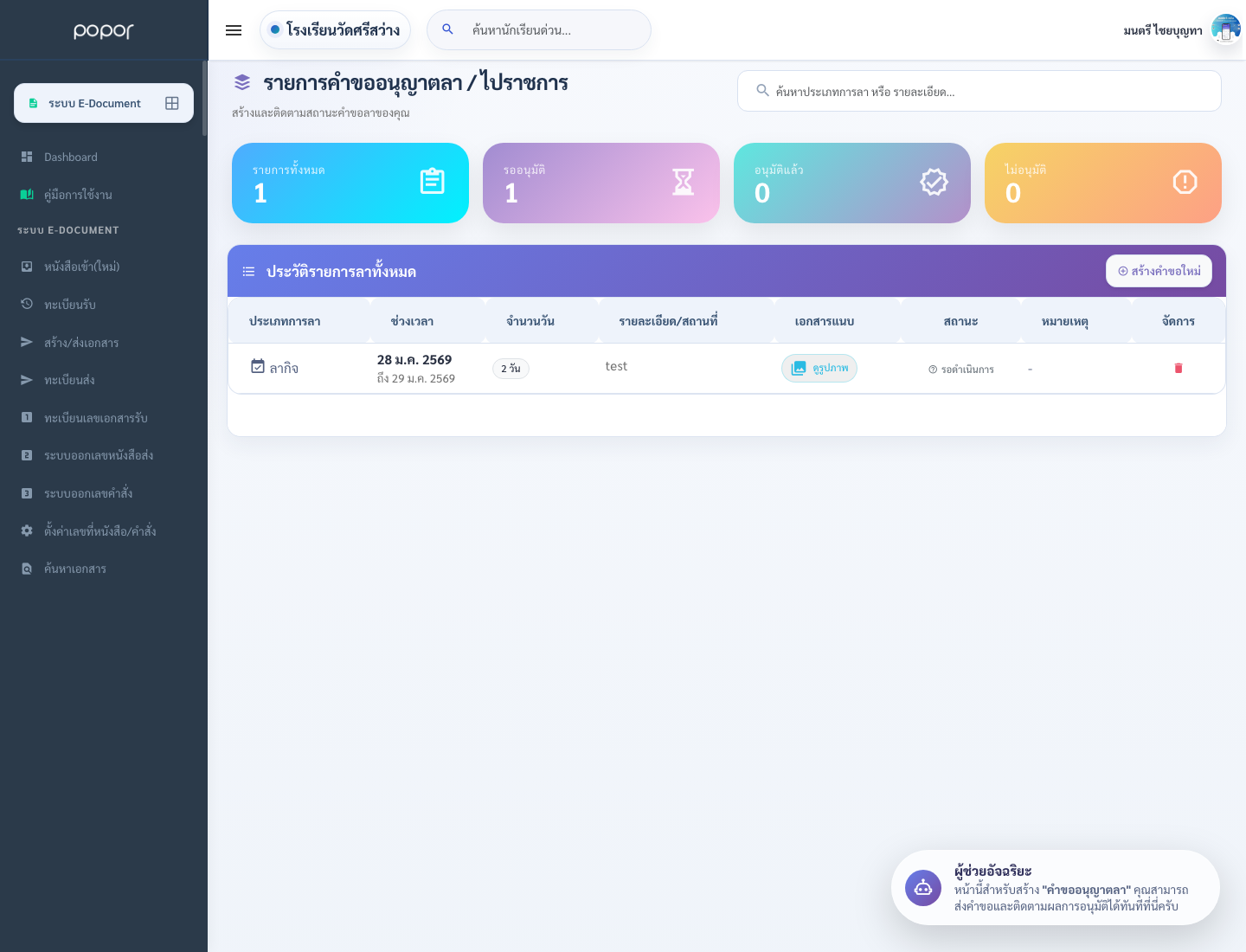Click the ระบบออกเลขหนังสือส่ง number icon
This screenshot has height=952, width=1246.
tap(27, 455)
